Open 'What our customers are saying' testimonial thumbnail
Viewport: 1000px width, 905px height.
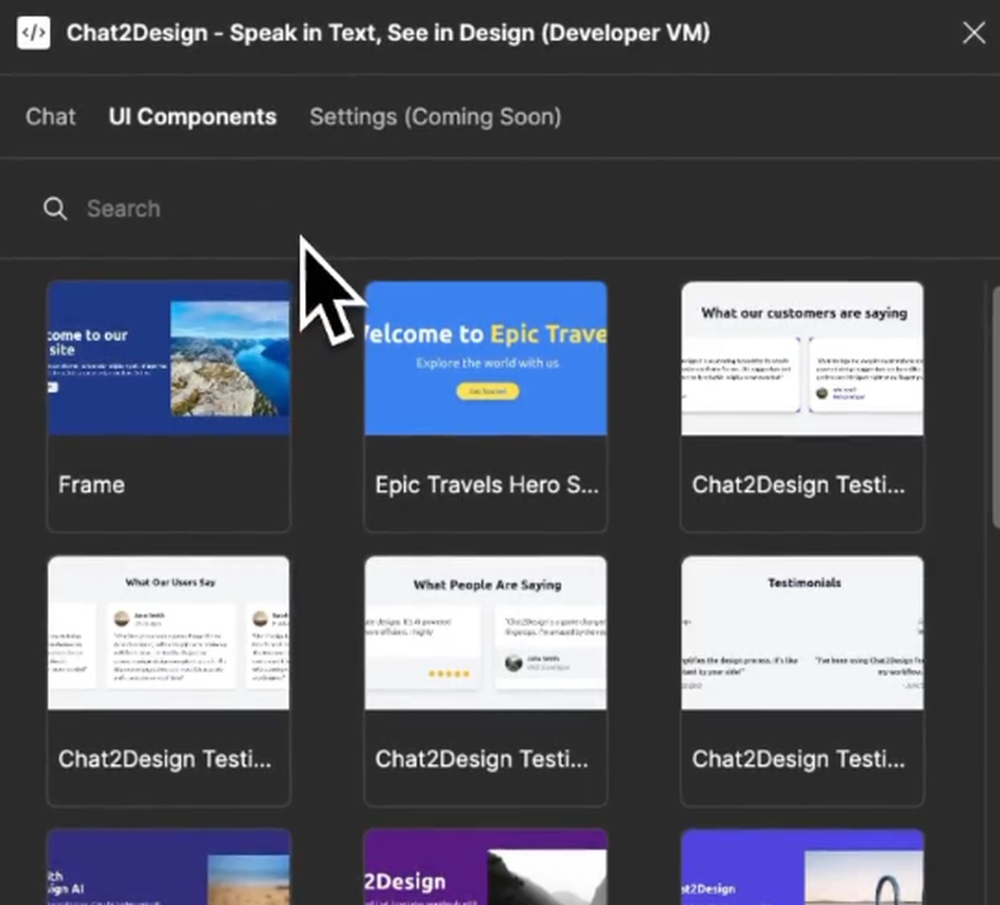pos(802,358)
